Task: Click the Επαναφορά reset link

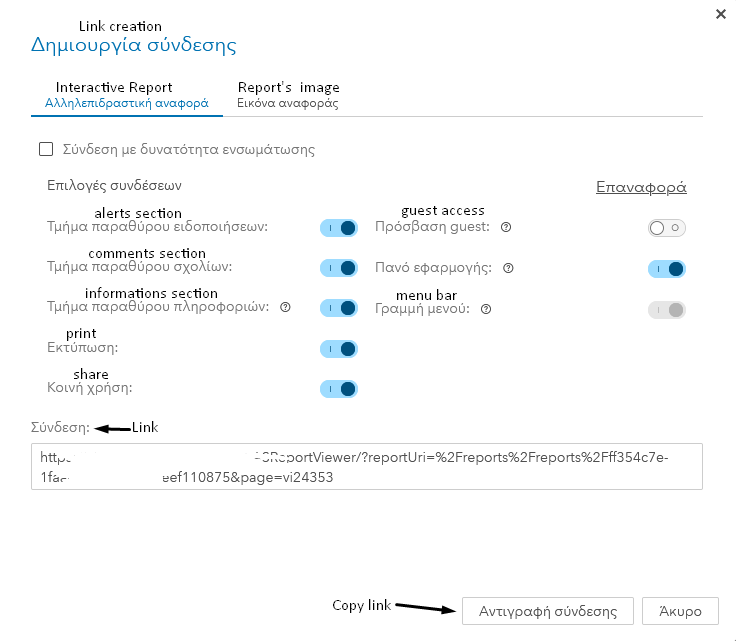Action: 641,187
